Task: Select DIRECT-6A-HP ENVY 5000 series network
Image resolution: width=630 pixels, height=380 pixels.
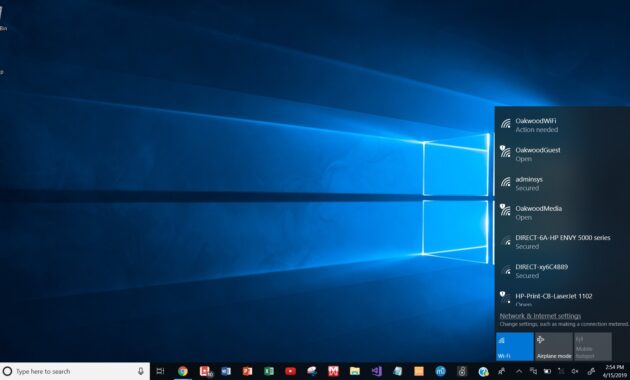Action: click(562, 242)
